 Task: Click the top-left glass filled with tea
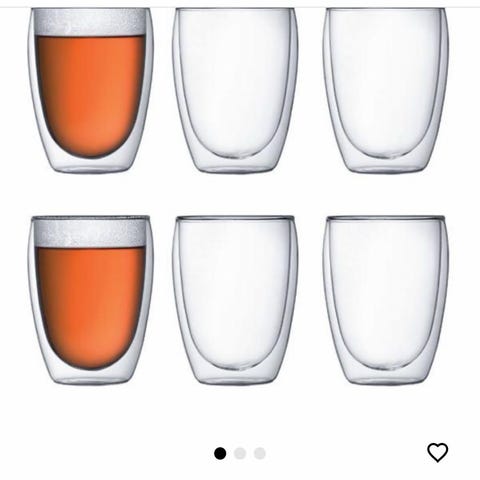click(91, 90)
